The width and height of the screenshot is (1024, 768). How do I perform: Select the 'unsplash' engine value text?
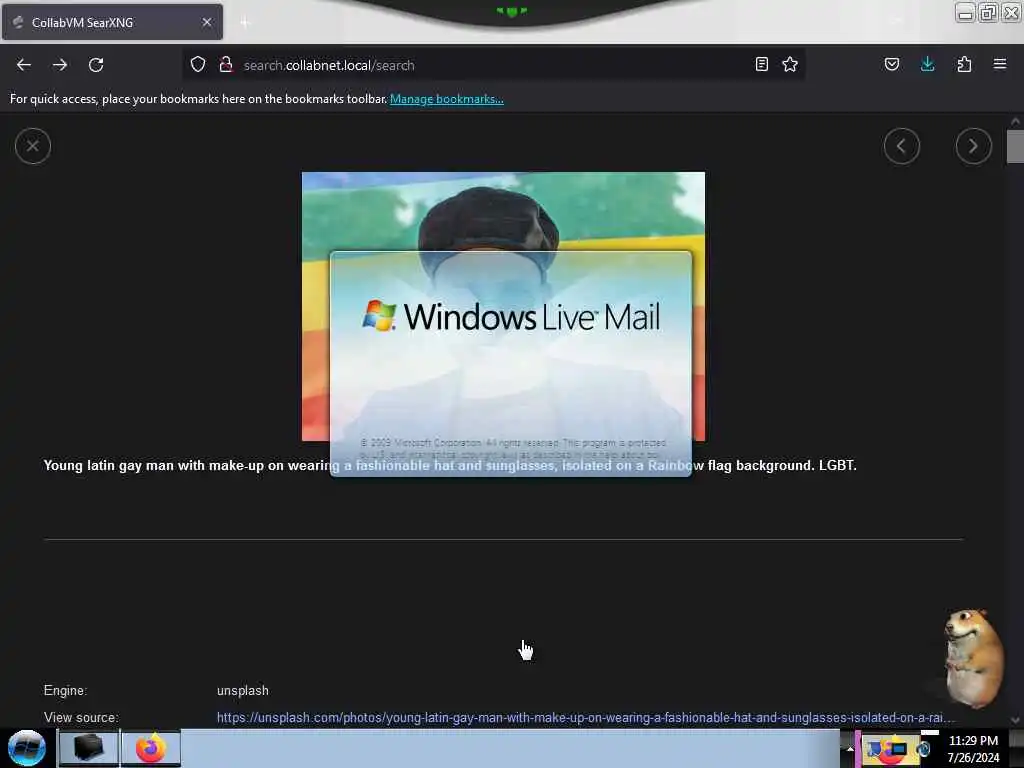point(242,690)
